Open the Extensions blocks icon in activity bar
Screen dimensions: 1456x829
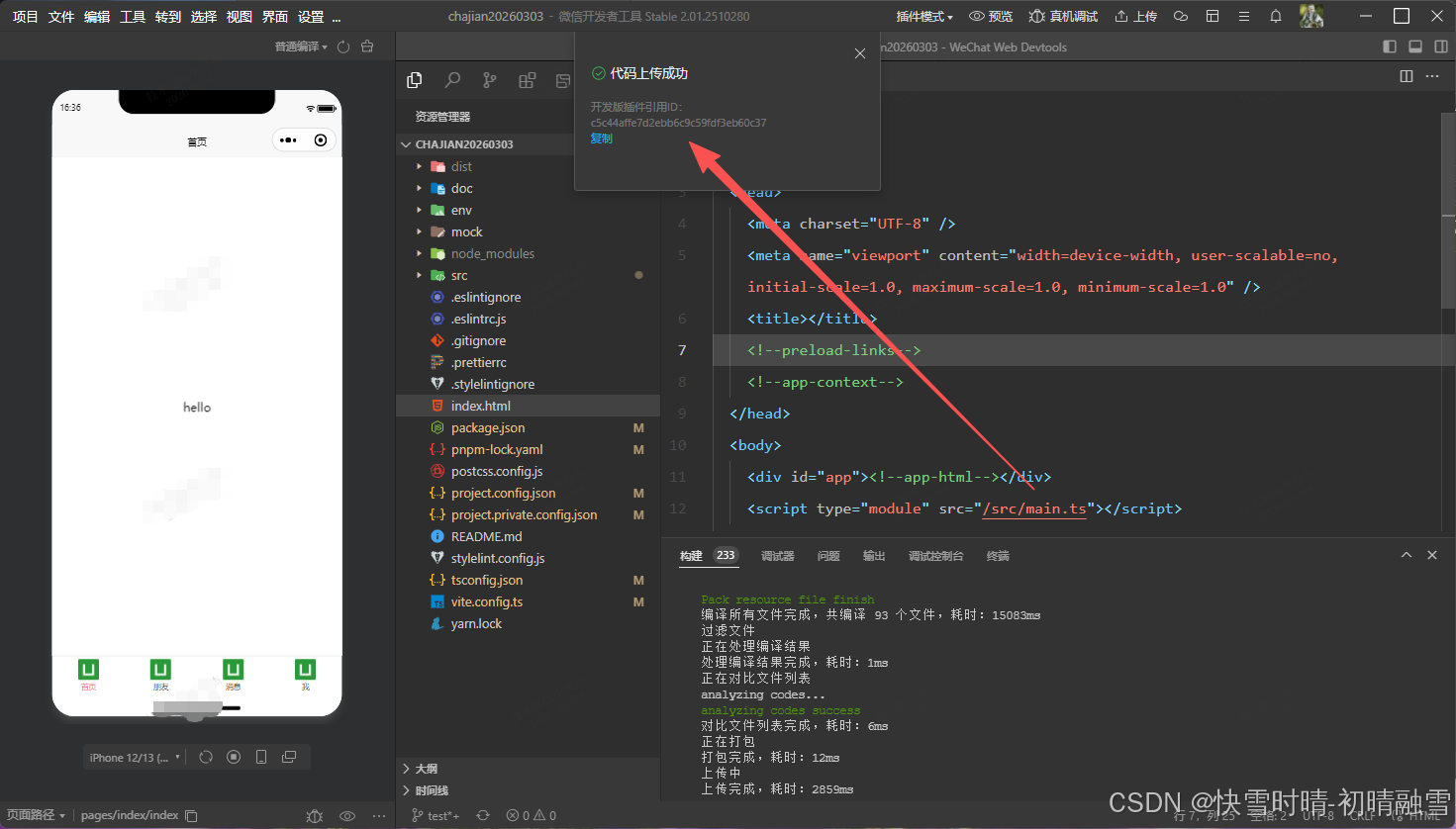tap(528, 80)
